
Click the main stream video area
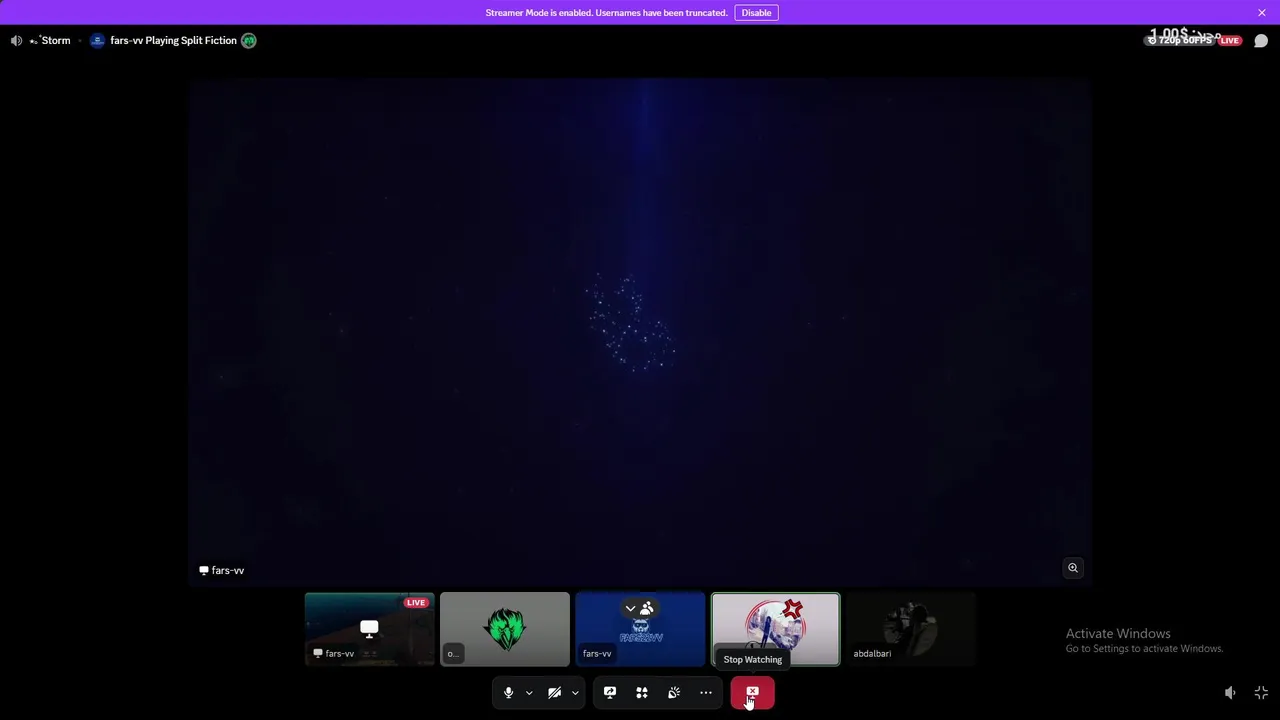[640, 330]
